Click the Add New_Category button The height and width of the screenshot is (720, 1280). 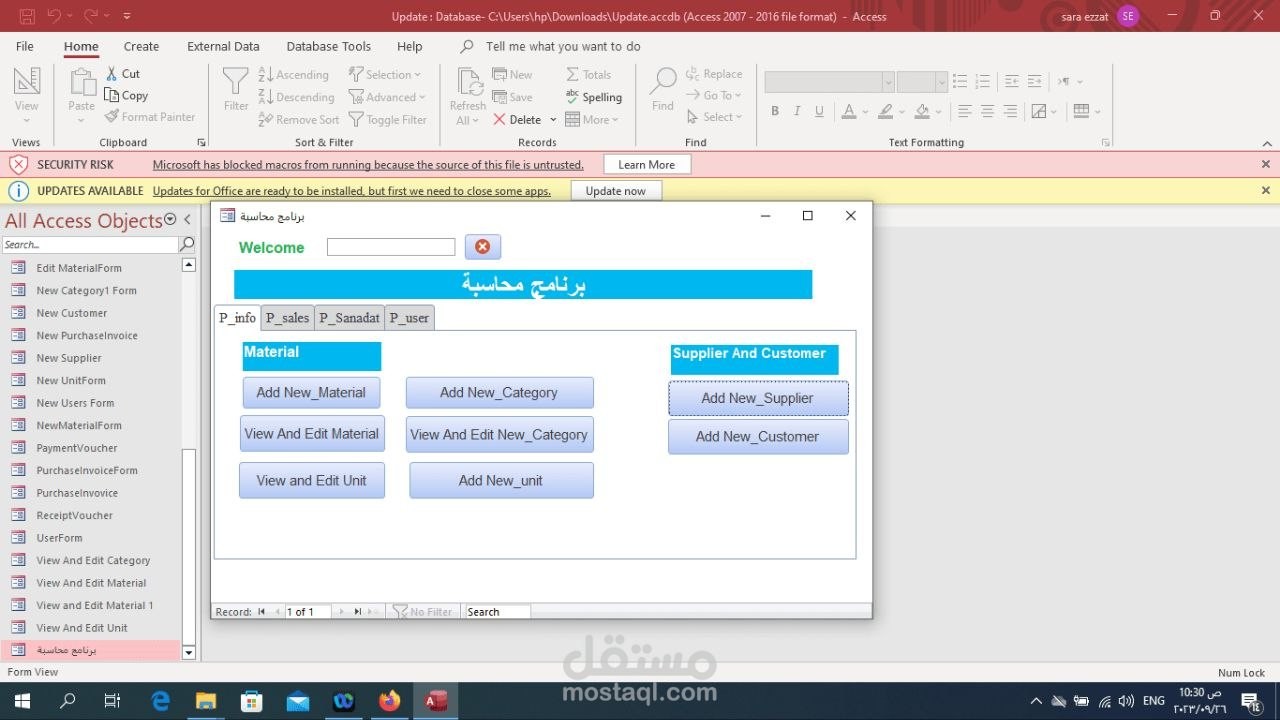pyautogui.click(x=499, y=392)
